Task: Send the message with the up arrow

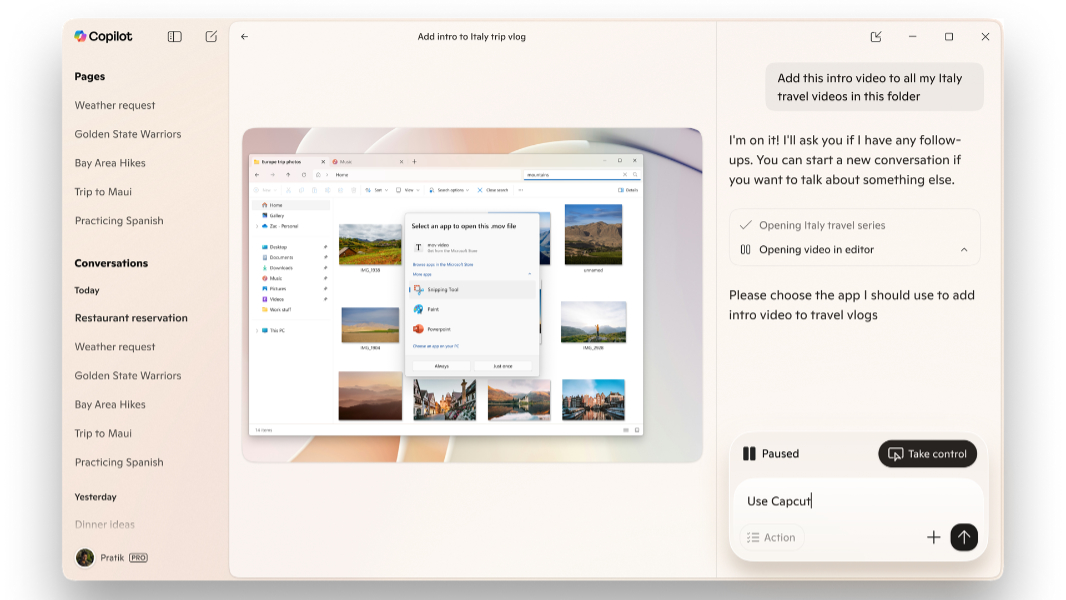Action: click(963, 537)
